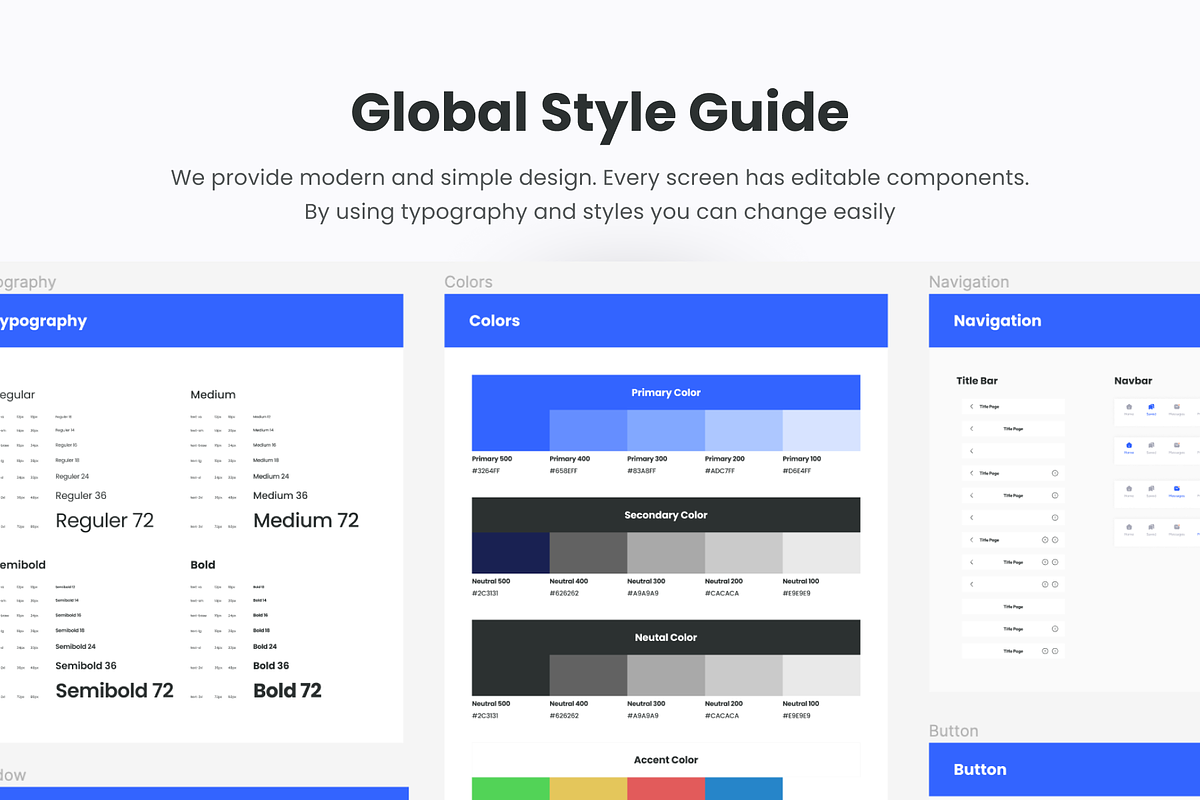Click circle icon in arrowless title bar with single icon
This screenshot has width=1200, height=800.
(x=1055, y=629)
